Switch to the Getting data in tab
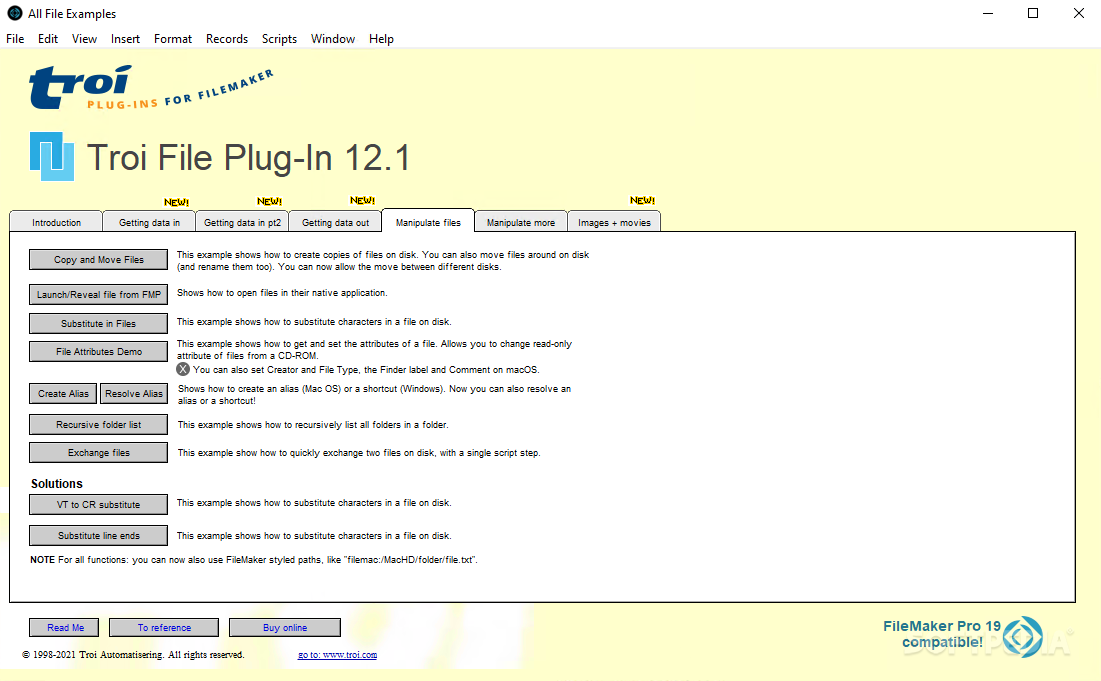 (x=150, y=222)
